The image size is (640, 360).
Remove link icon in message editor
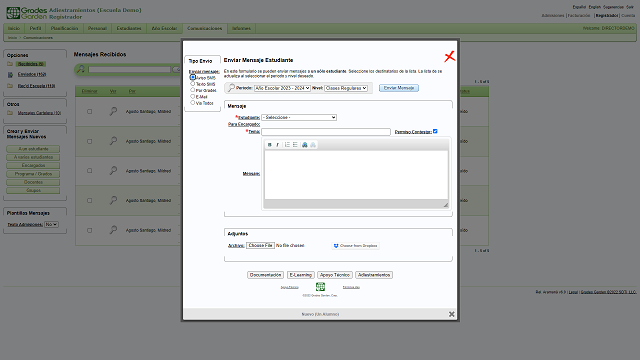[313, 144]
